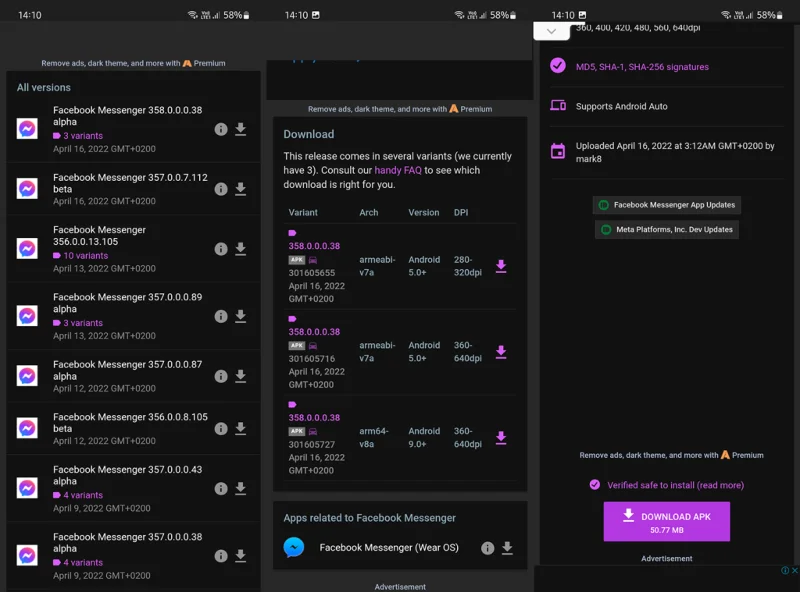Open variant 358.0.0.0.38 build 301605716

click(x=314, y=332)
